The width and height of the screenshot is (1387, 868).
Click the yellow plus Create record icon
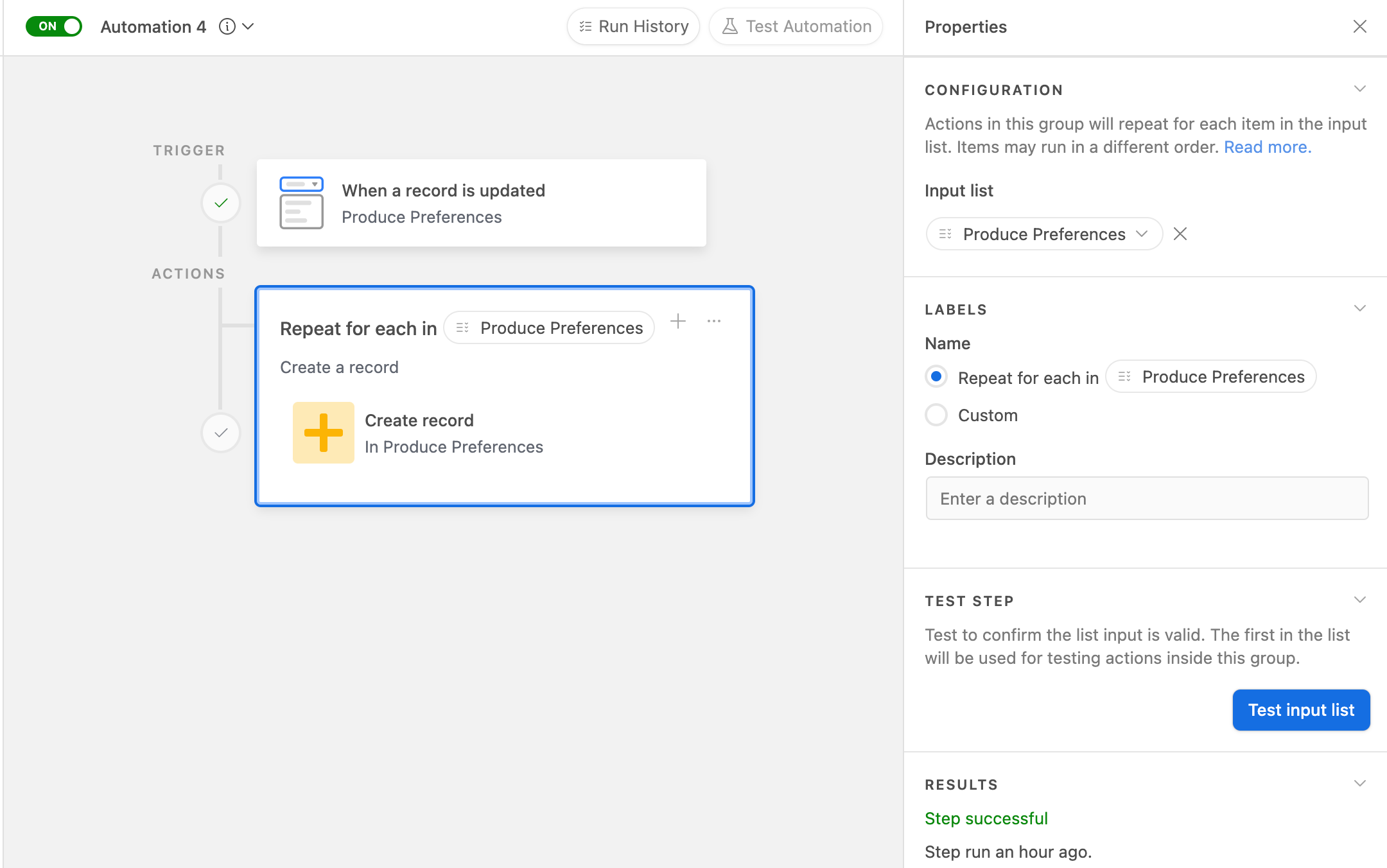(x=324, y=433)
